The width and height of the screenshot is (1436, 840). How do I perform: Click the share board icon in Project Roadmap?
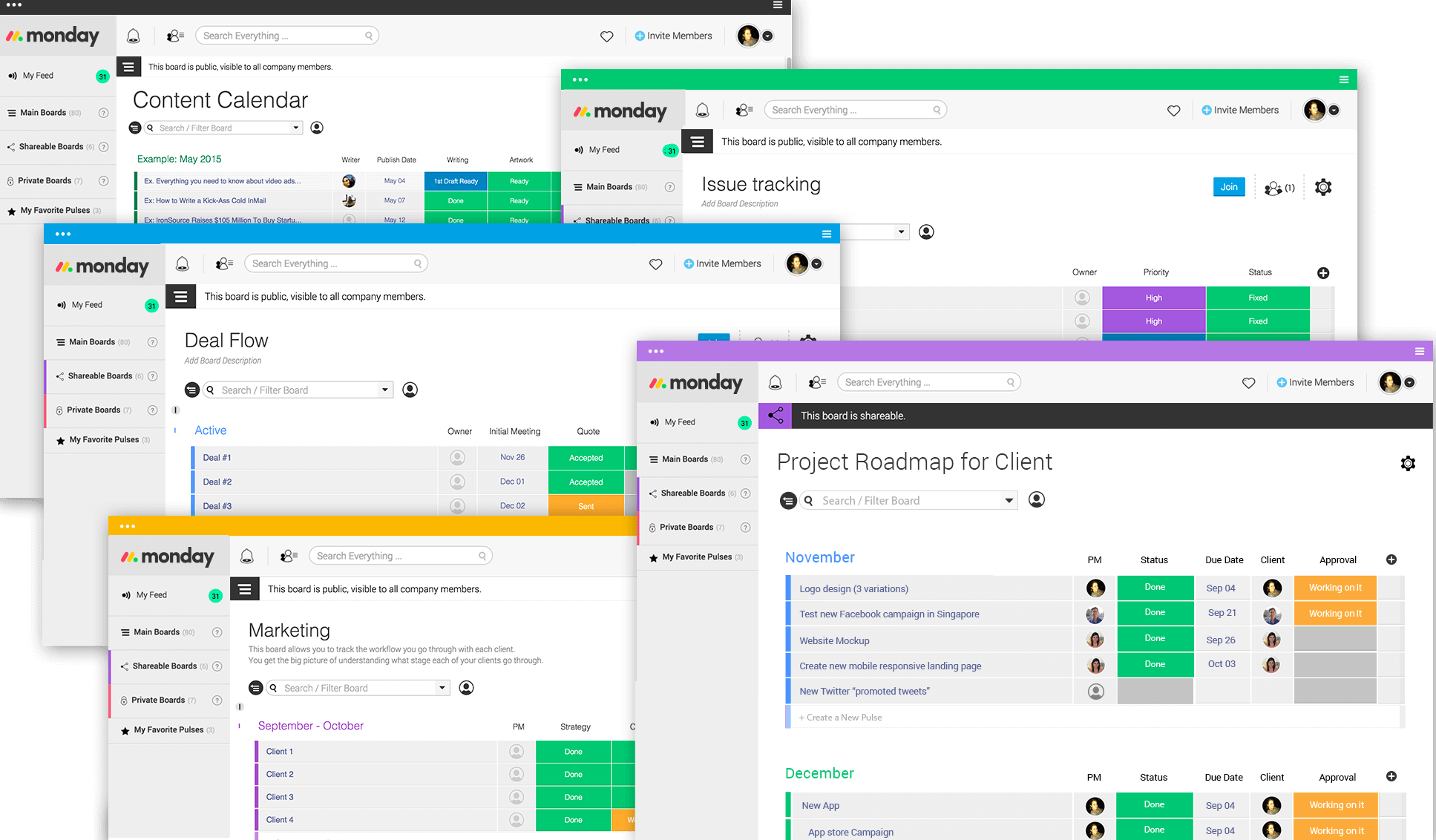775,414
